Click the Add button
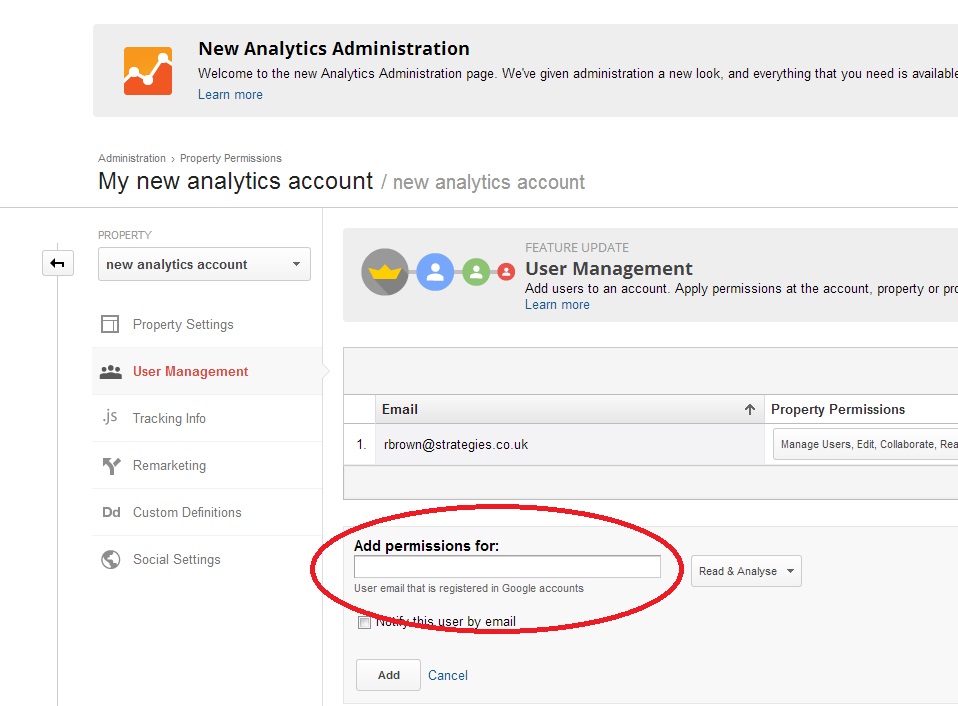Screen dimensions: 958x706 [x=389, y=675]
